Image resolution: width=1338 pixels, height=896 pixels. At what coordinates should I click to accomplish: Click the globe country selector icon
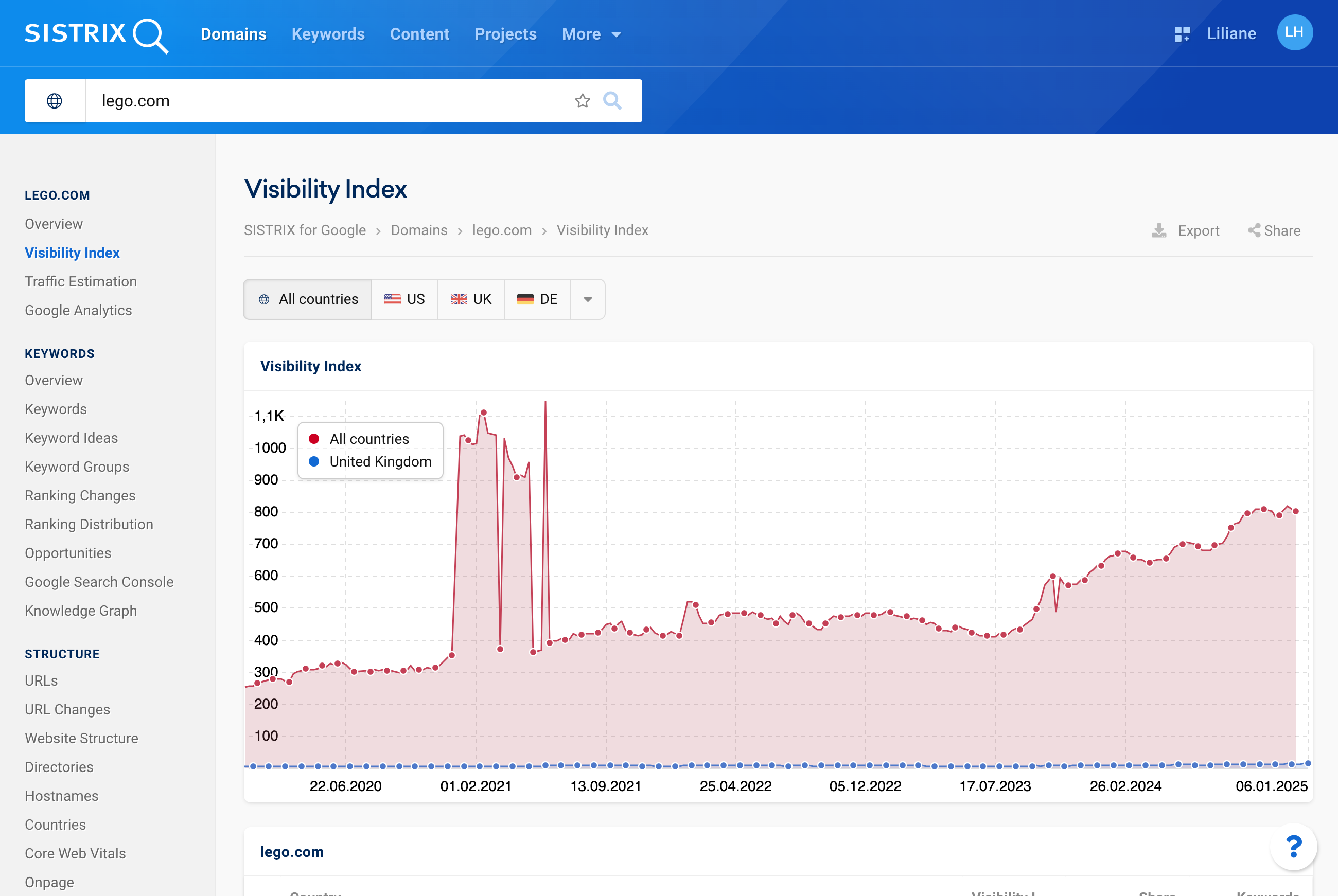coord(55,101)
